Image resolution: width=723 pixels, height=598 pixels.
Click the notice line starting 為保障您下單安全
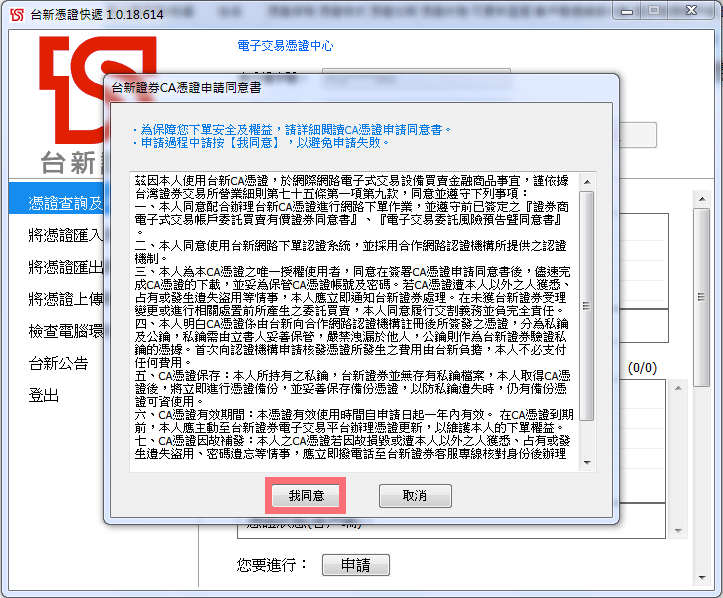click(291, 130)
